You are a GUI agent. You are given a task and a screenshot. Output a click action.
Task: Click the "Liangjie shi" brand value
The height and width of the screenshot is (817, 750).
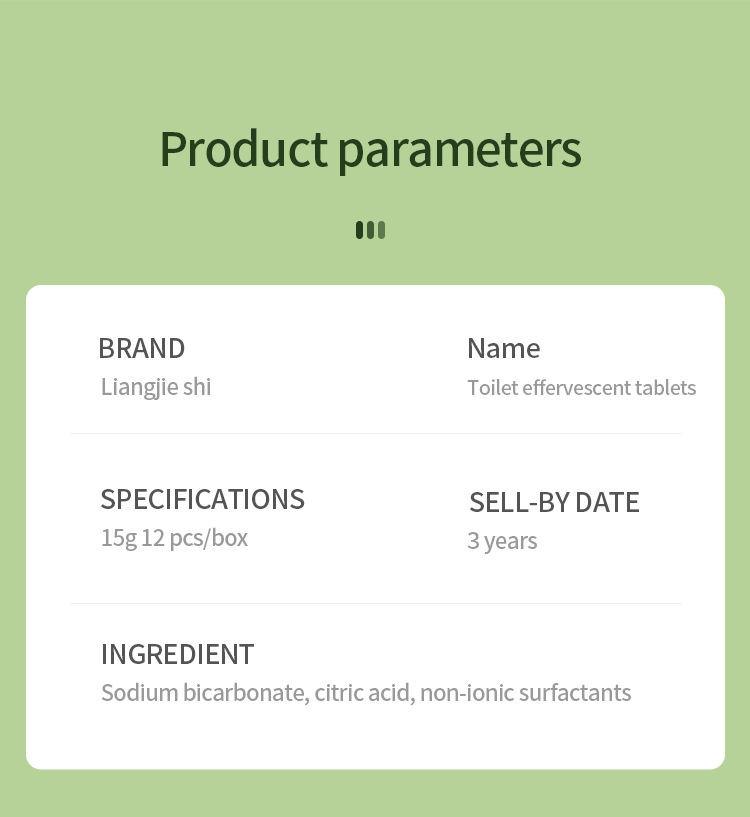point(156,387)
